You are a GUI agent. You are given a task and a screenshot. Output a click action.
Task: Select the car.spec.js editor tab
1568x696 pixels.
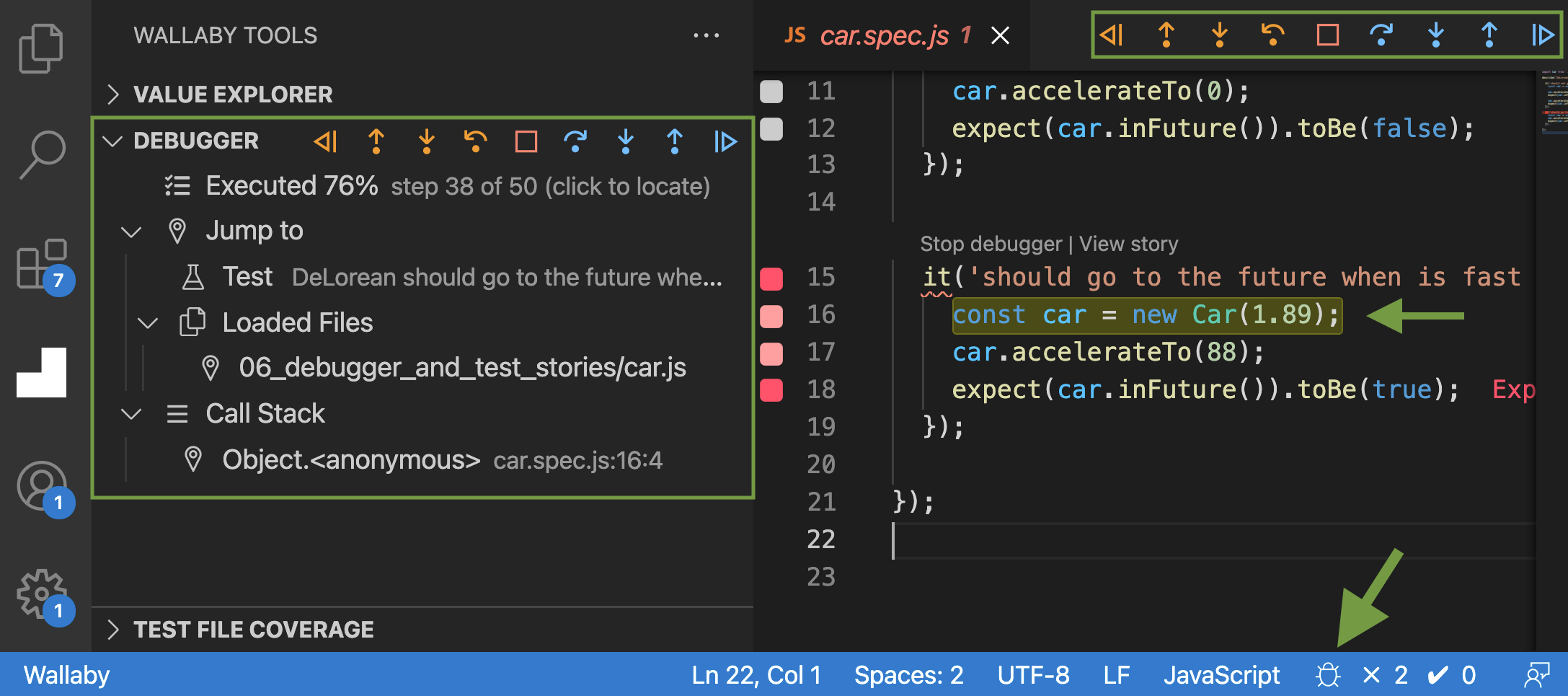[883, 35]
